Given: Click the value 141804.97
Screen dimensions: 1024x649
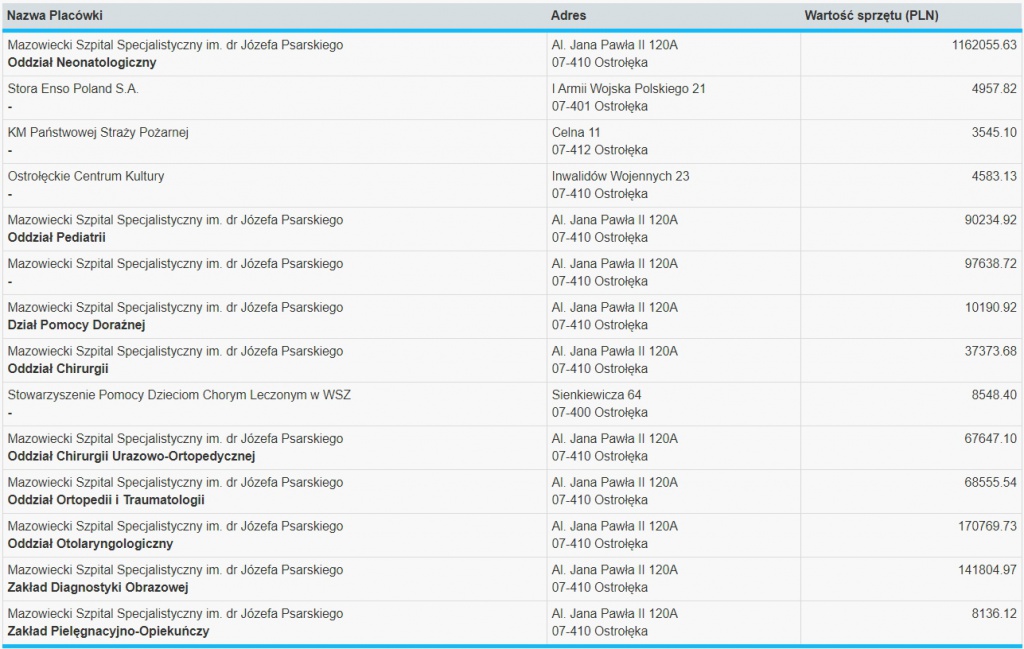Looking at the screenshot, I should coord(987,570).
